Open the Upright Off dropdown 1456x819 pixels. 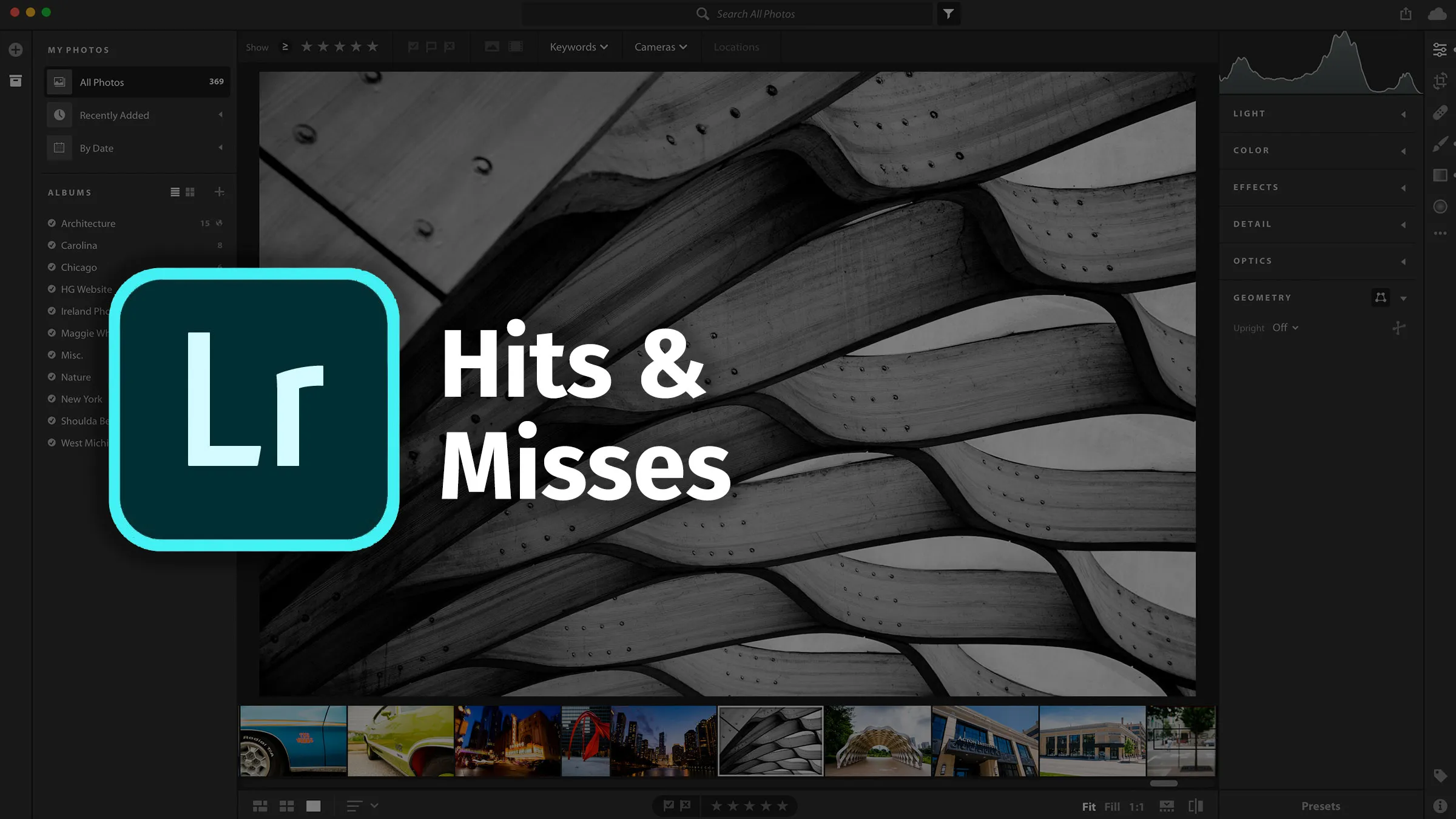pos(1285,327)
